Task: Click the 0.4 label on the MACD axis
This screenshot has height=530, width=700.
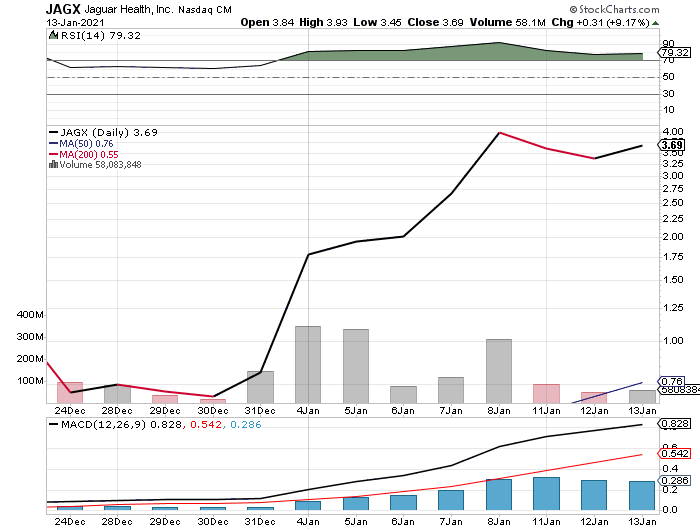Action: tap(670, 469)
